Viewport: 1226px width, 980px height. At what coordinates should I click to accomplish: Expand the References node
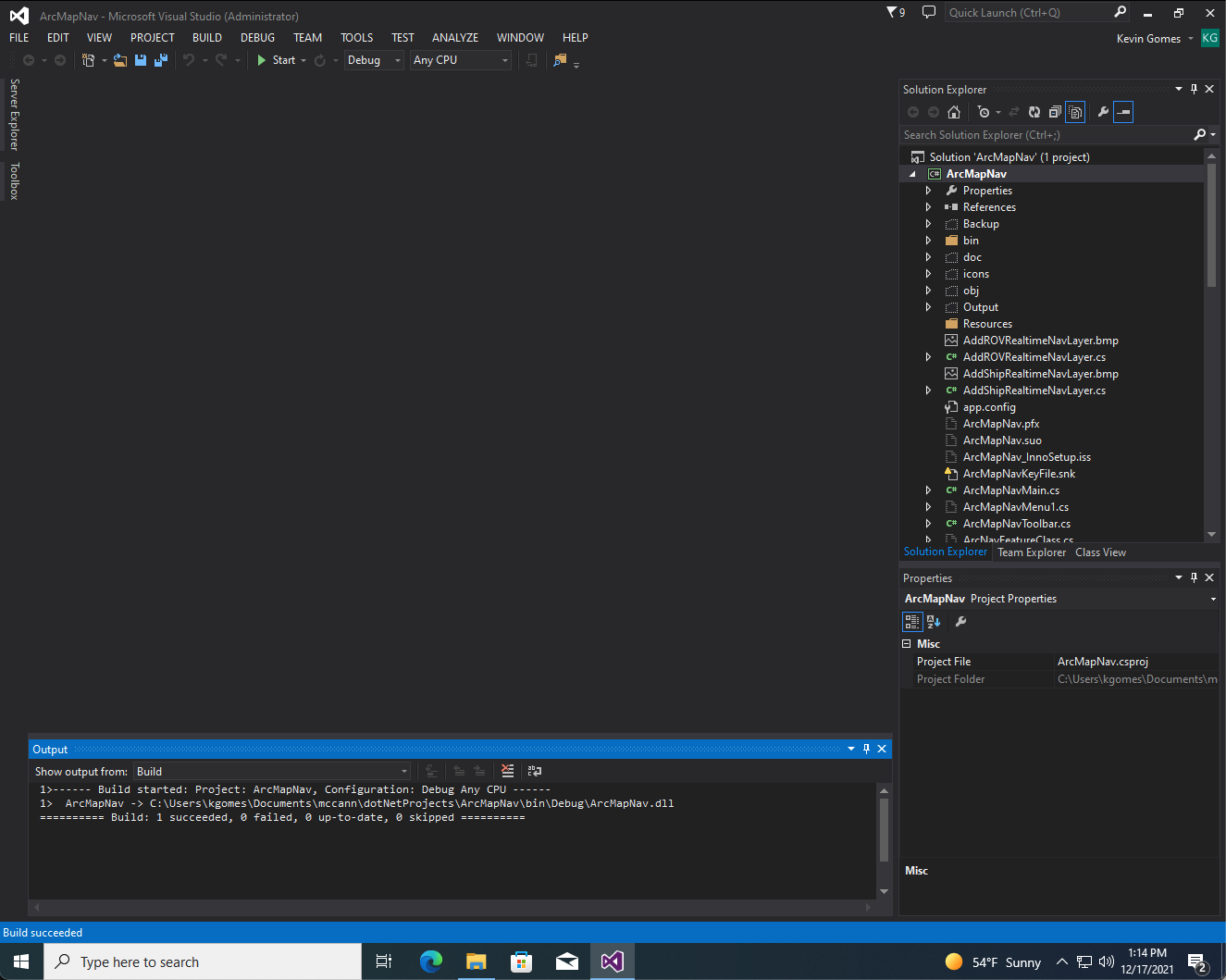coord(928,207)
